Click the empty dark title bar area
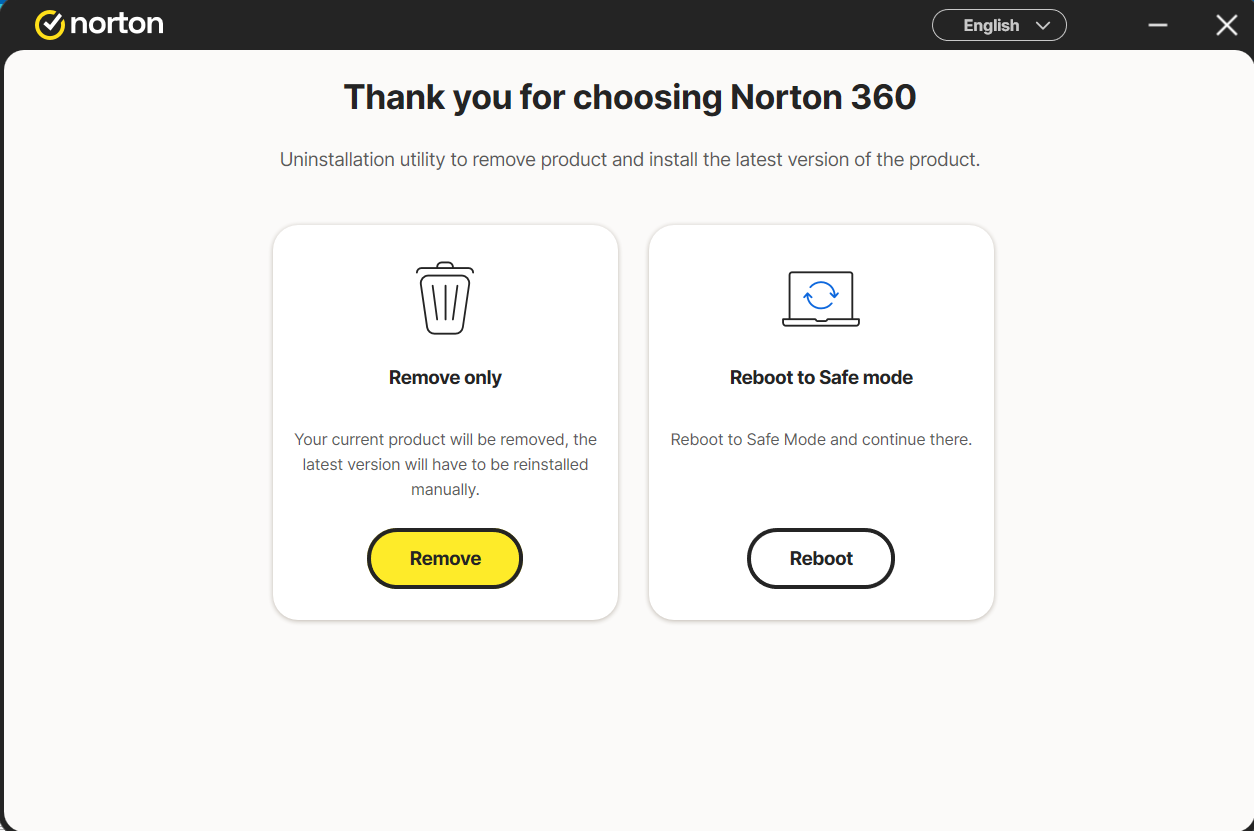Screen dimensions: 1254x831 (550, 25)
